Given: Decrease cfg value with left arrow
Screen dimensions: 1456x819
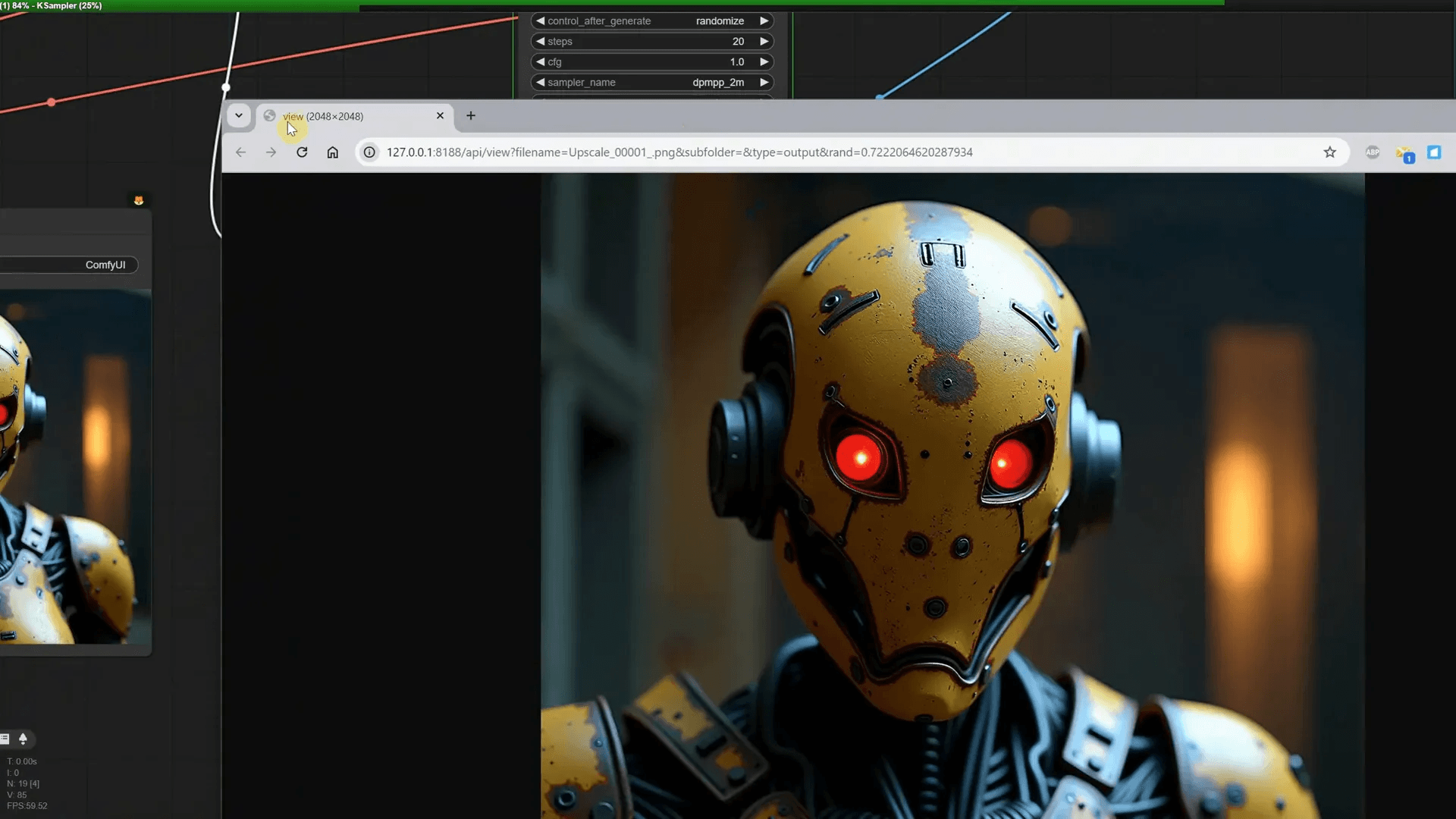Looking at the screenshot, I should point(541,62).
